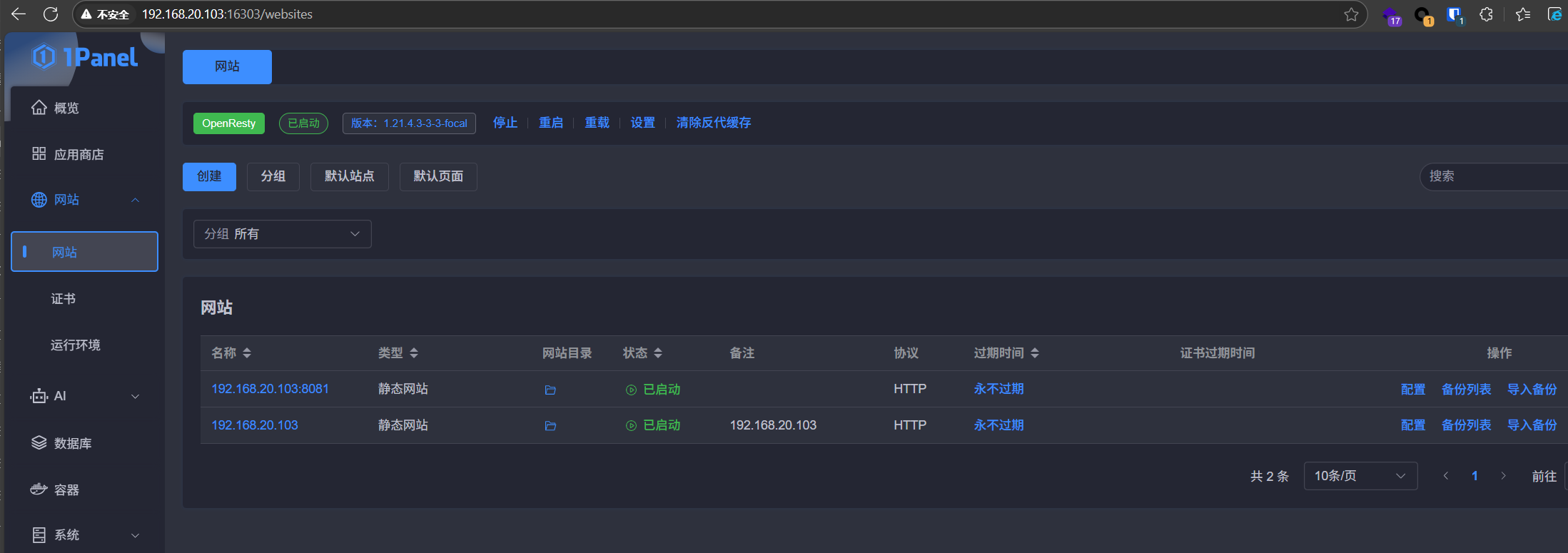Screen dimensions: 1568x553
Task: Open 证书 in the sidebar
Action: (64, 299)
